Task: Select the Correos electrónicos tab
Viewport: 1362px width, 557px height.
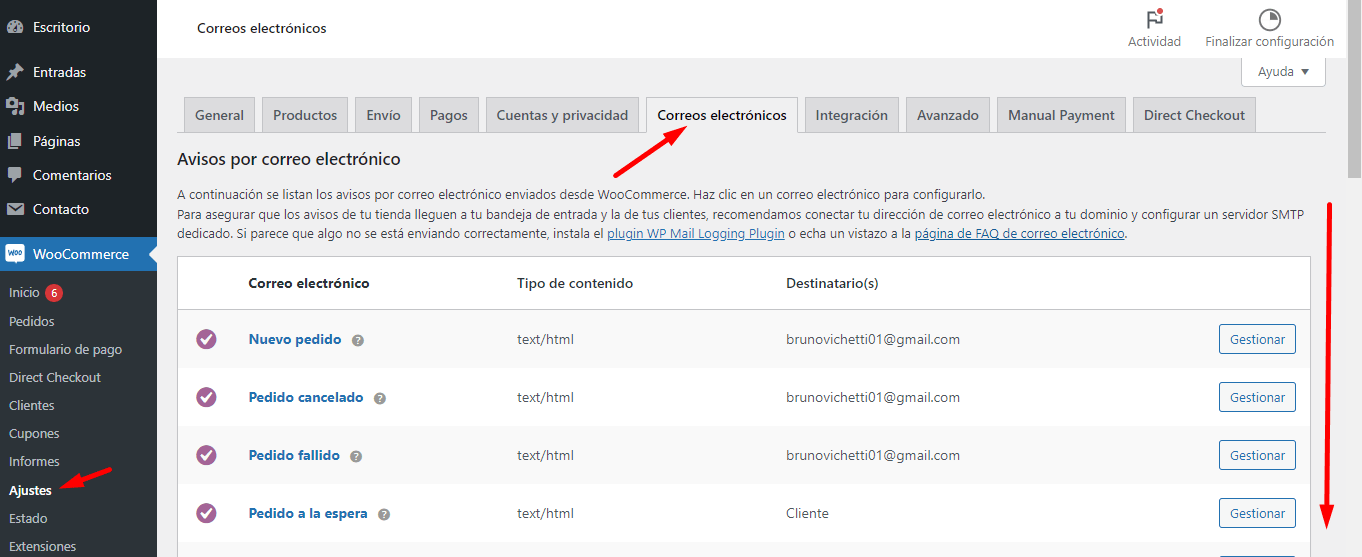Action: coord(722,115)
